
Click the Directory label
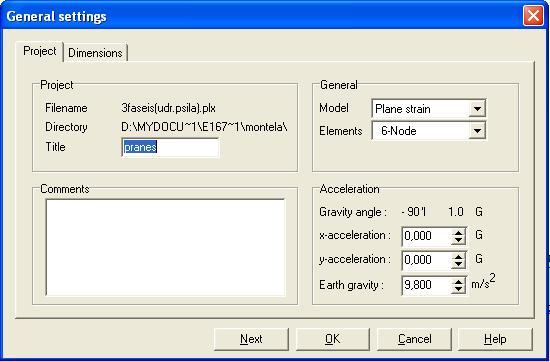point(66,127)
